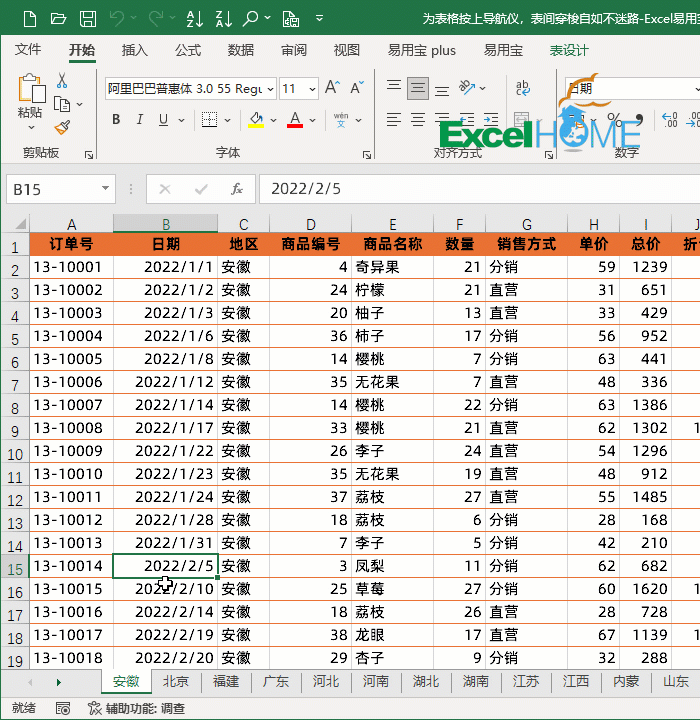
Task: Set top vertical alignment
Action: click(x=394, y=86)
